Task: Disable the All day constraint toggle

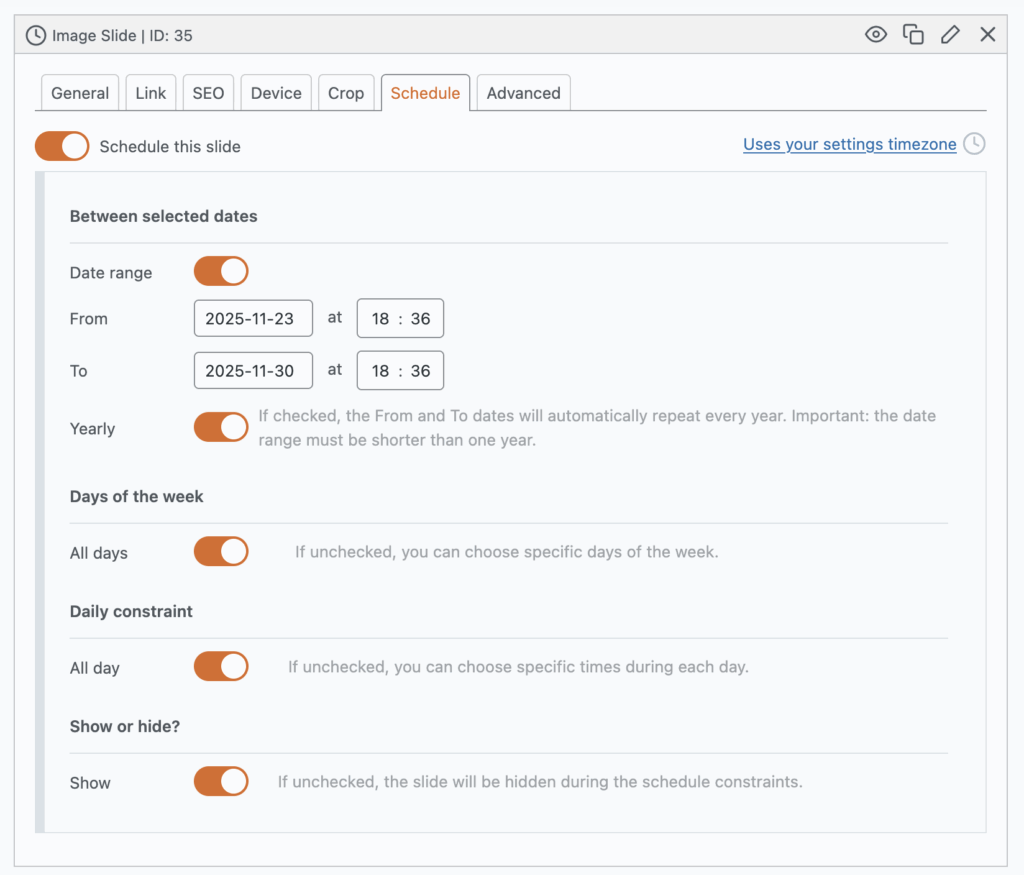Action: pos(220,666)
